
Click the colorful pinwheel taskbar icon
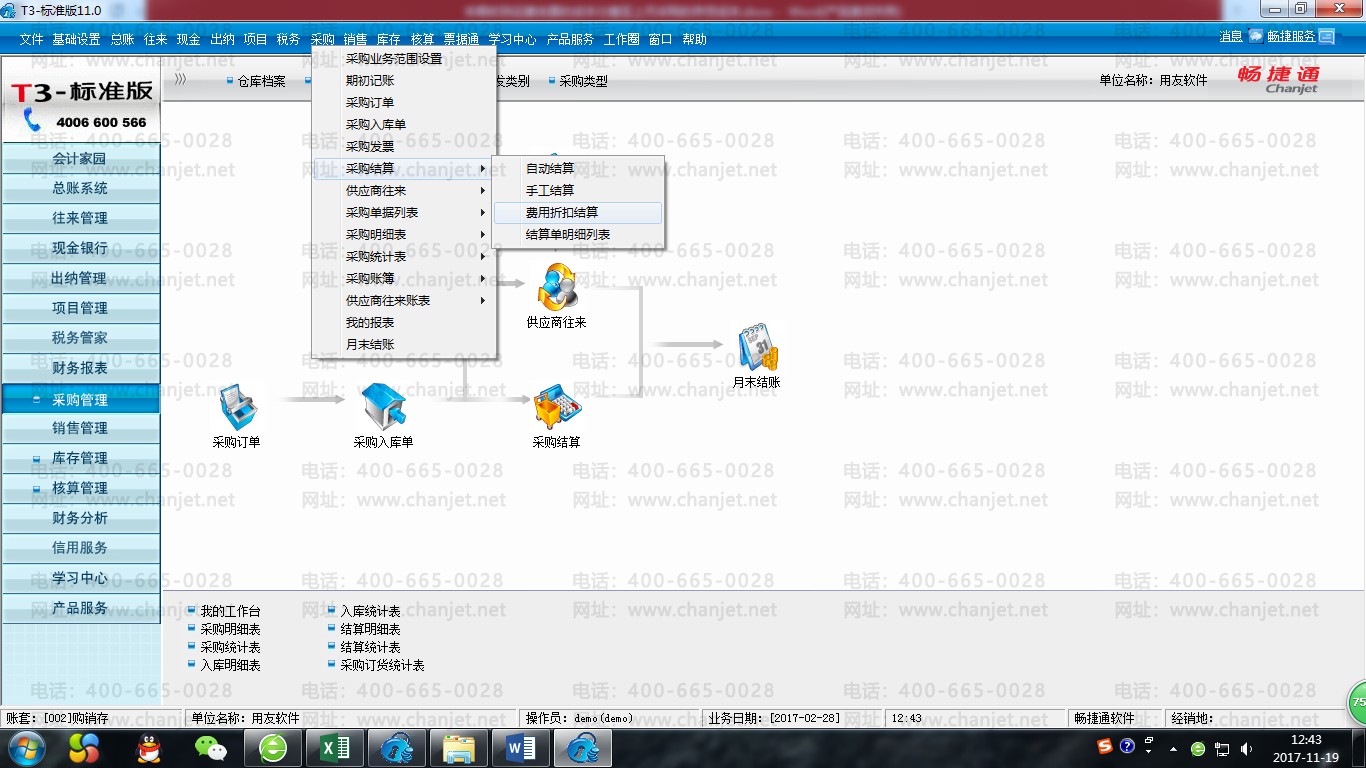click(84, 748)
